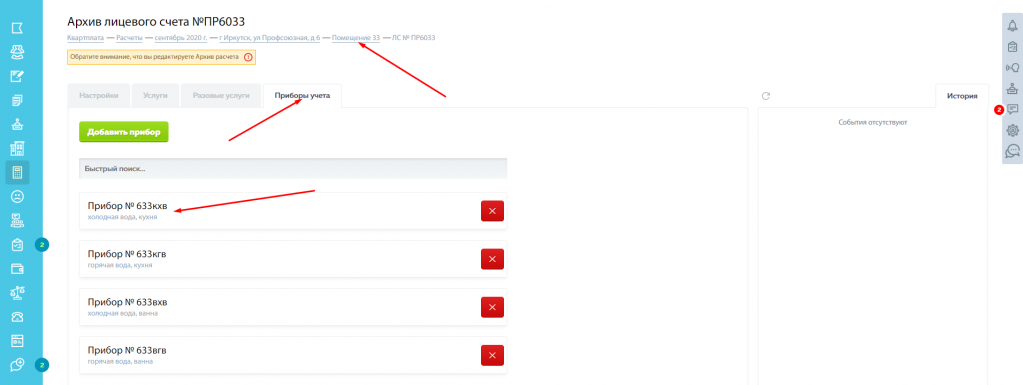
Task: Select the highlighted calculator icon in sidebar
Action: (18, 173)
